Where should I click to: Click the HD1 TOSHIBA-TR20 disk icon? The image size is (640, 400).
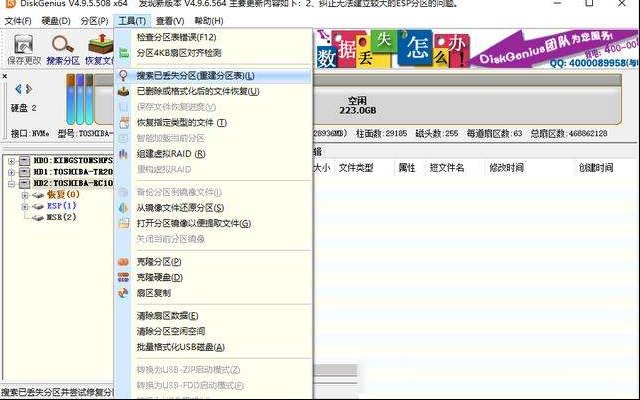click(x=24, y=172)
